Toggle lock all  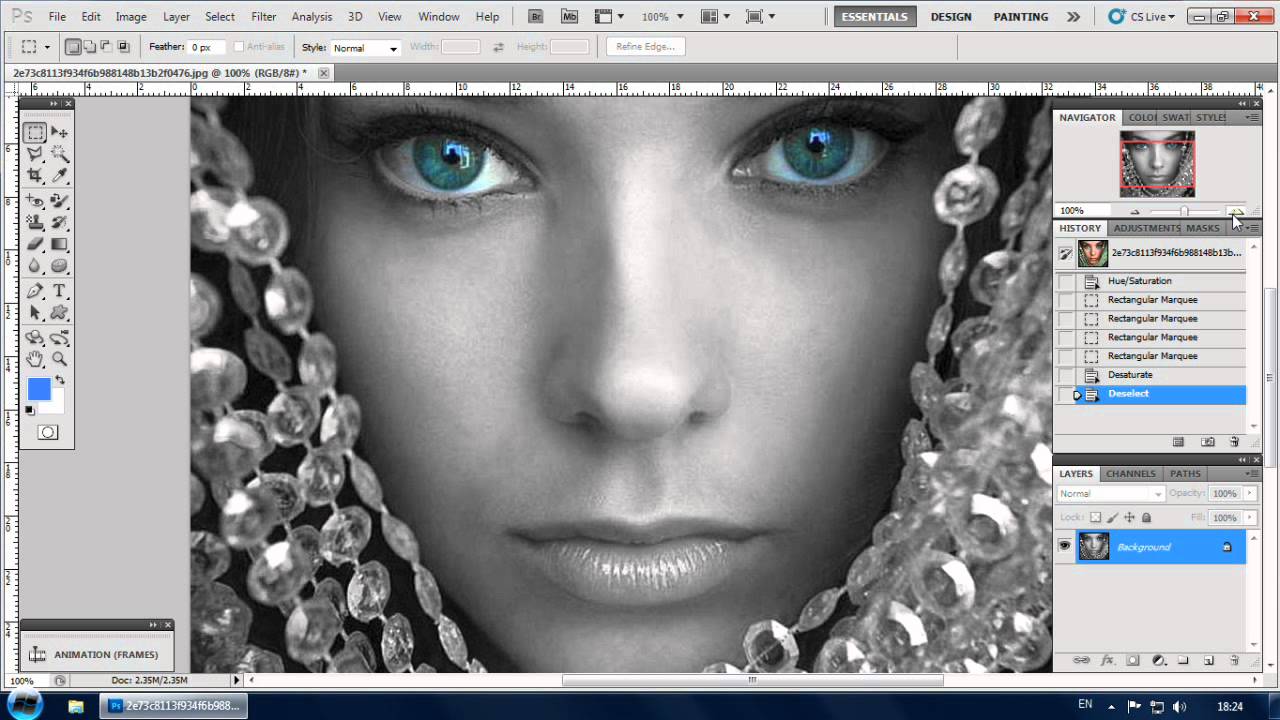click(x=1146, y=517)
